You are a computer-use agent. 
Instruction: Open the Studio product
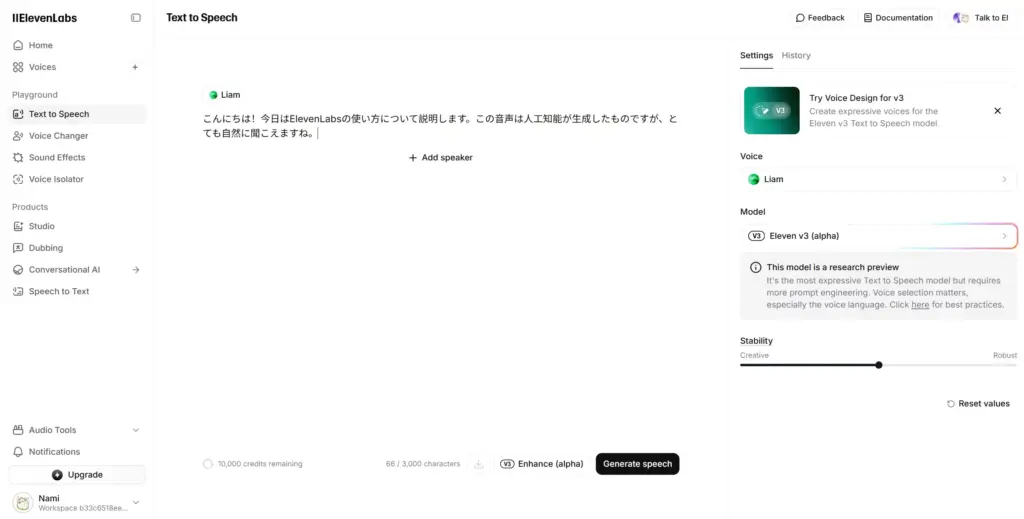77,226
